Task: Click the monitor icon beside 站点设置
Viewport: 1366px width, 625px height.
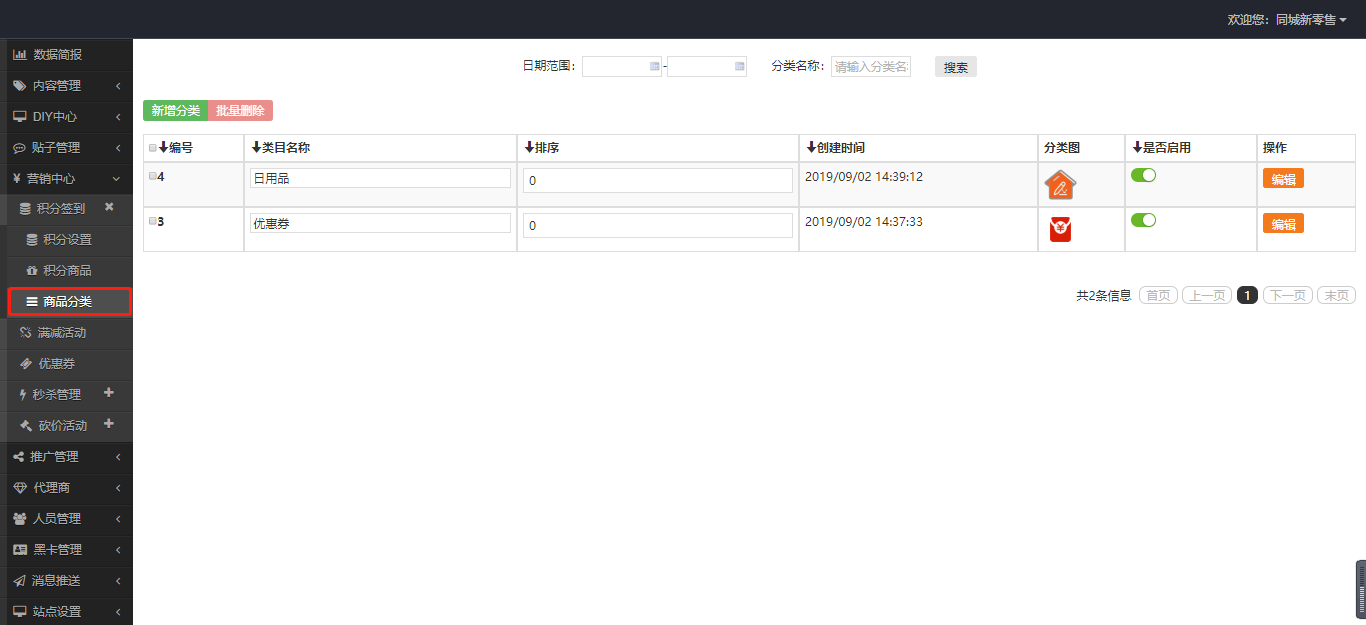Action: (x=19, y=612)
